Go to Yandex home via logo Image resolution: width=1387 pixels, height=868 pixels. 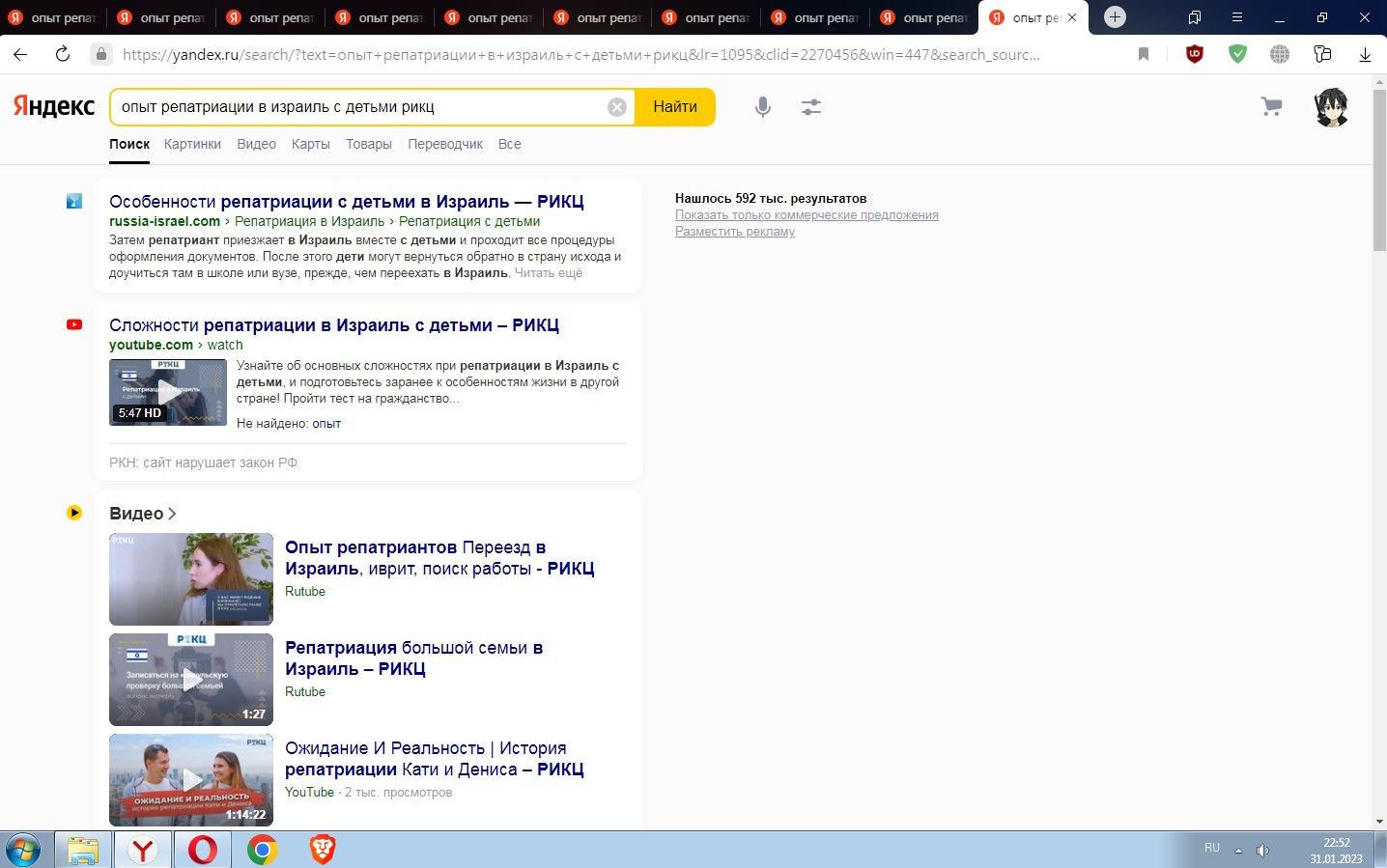pos(54,106)
